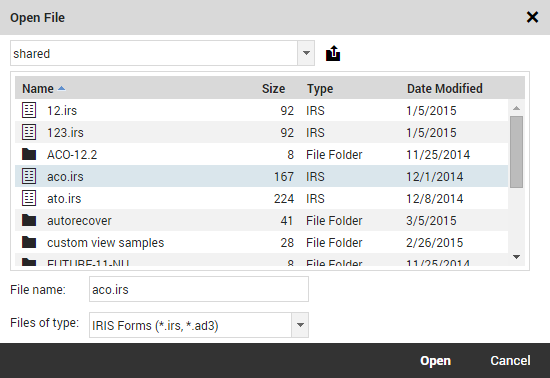The width and height of the screenshot is (550, 378).
Task: Click the Open button
Action: (435, 360)
